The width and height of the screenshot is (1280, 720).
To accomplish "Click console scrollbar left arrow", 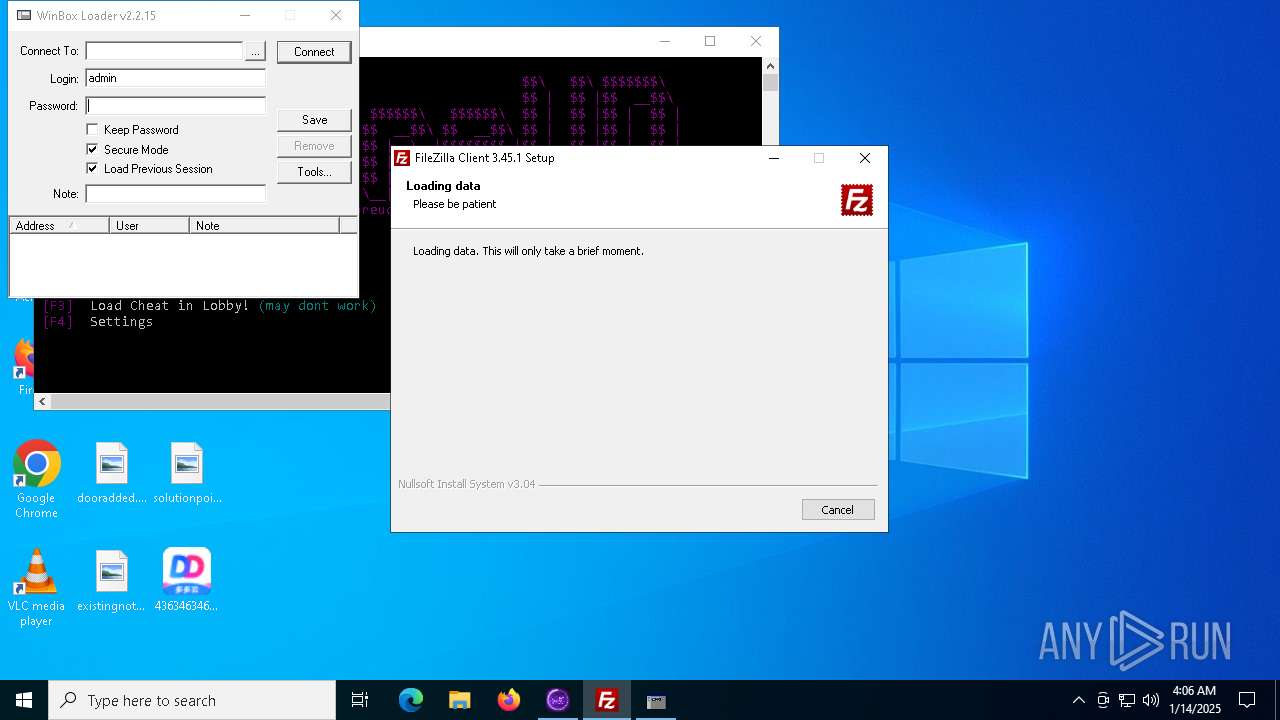I will pos(42,402).
